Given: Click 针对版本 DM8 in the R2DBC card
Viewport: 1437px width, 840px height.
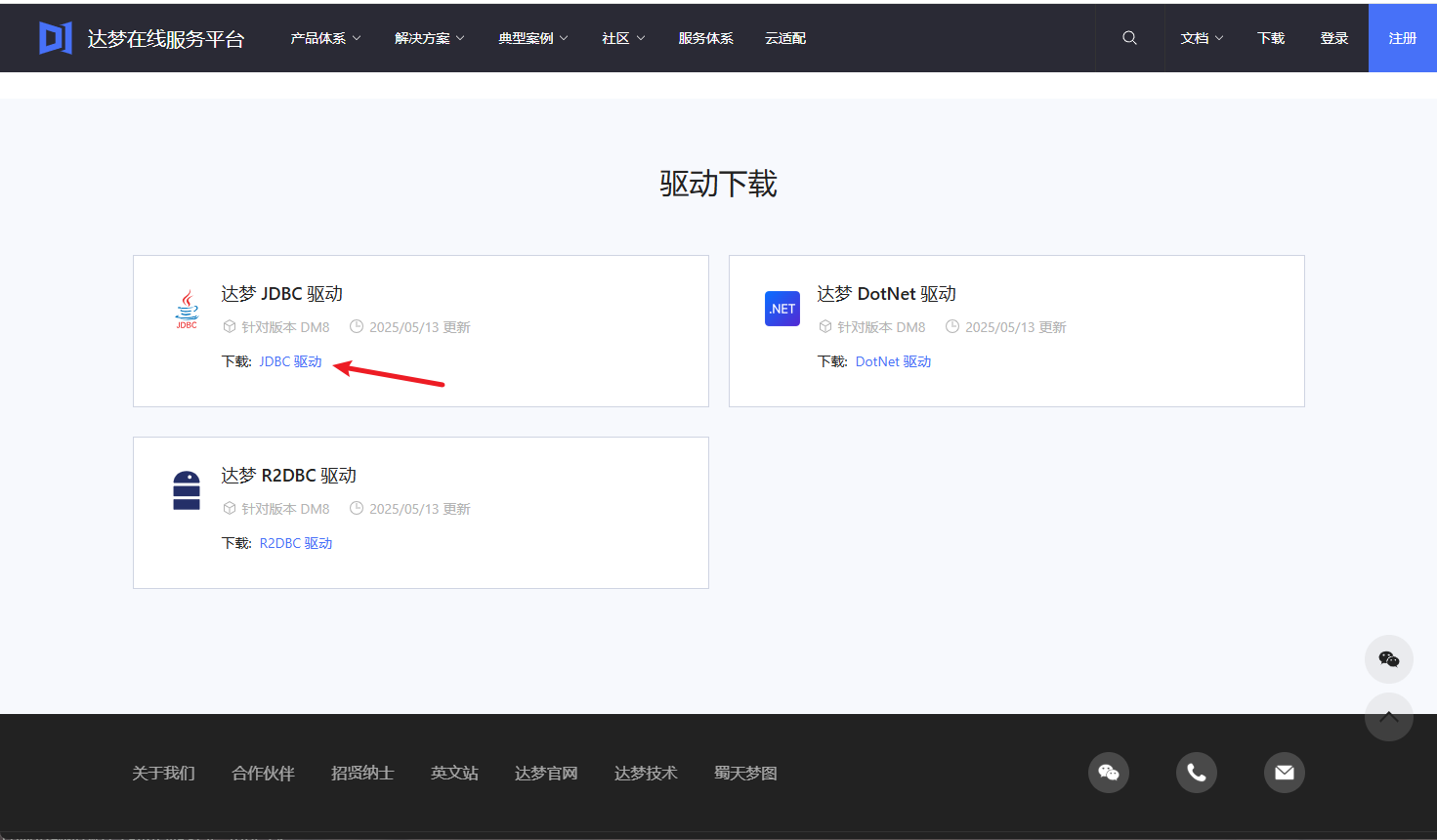Looking at the screenshot, I should [x=285, y=509].
